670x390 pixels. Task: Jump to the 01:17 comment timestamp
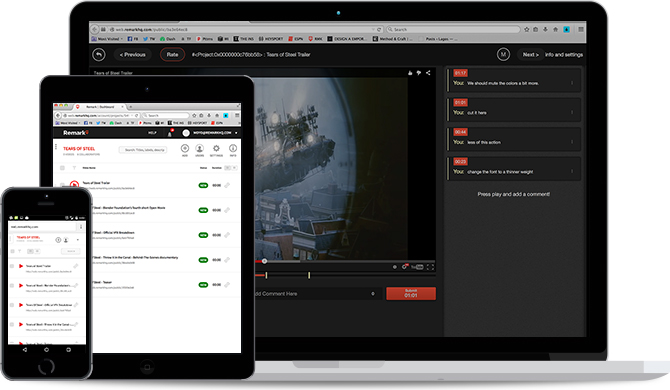coord(460,73)
